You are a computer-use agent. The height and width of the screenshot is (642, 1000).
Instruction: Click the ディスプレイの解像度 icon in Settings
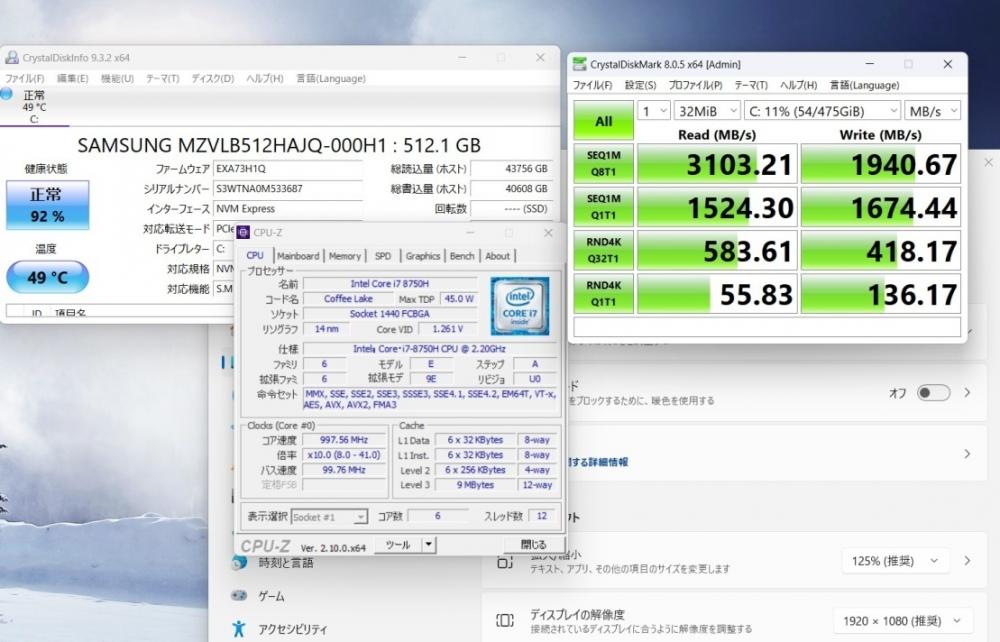click(x=504, y=620)
